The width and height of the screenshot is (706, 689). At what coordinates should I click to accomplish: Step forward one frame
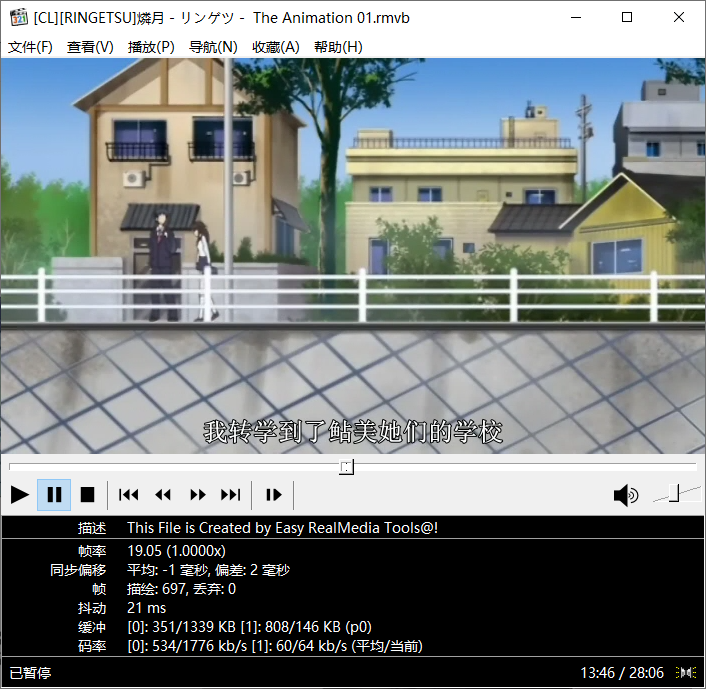(273, 494)
